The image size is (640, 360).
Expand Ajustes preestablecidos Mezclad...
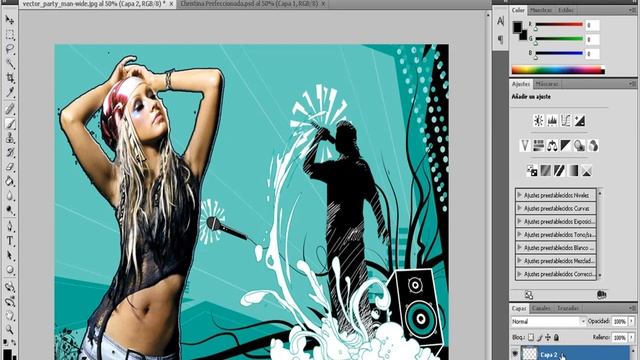coord(520,260)
